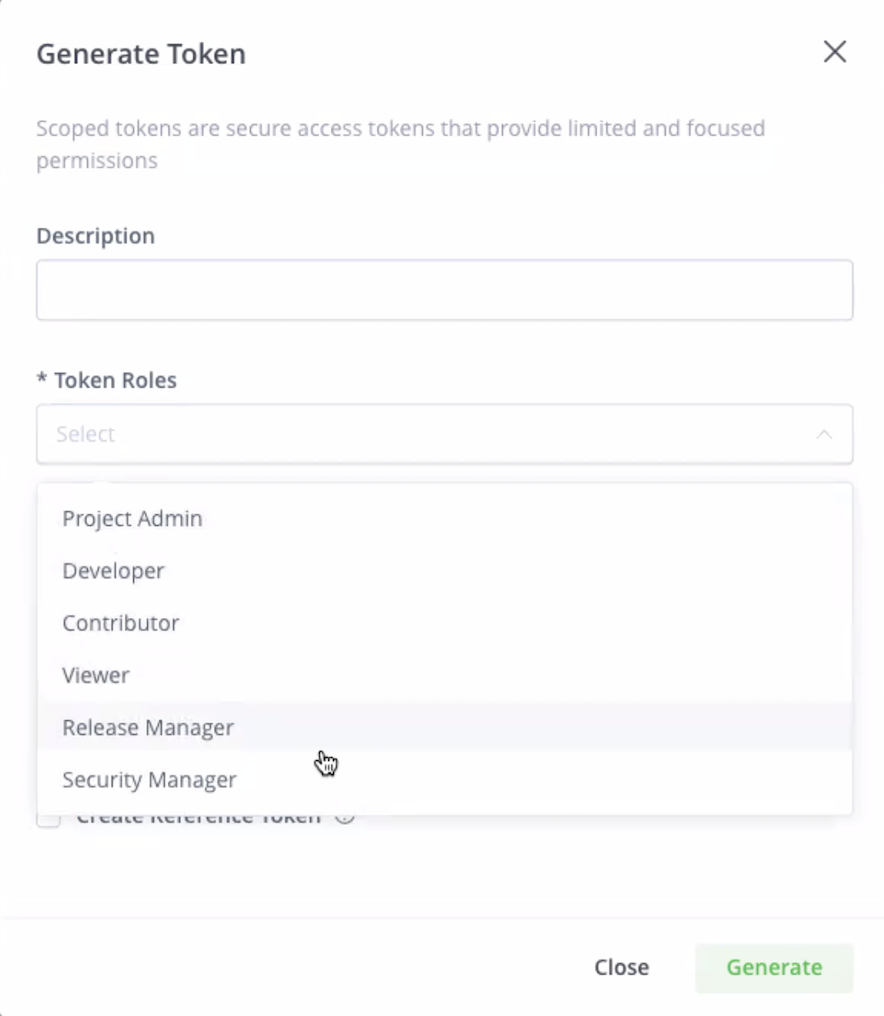Pick Contributor from the role options
Viewport: 884px width, 1016px height.
coord(120,623)
